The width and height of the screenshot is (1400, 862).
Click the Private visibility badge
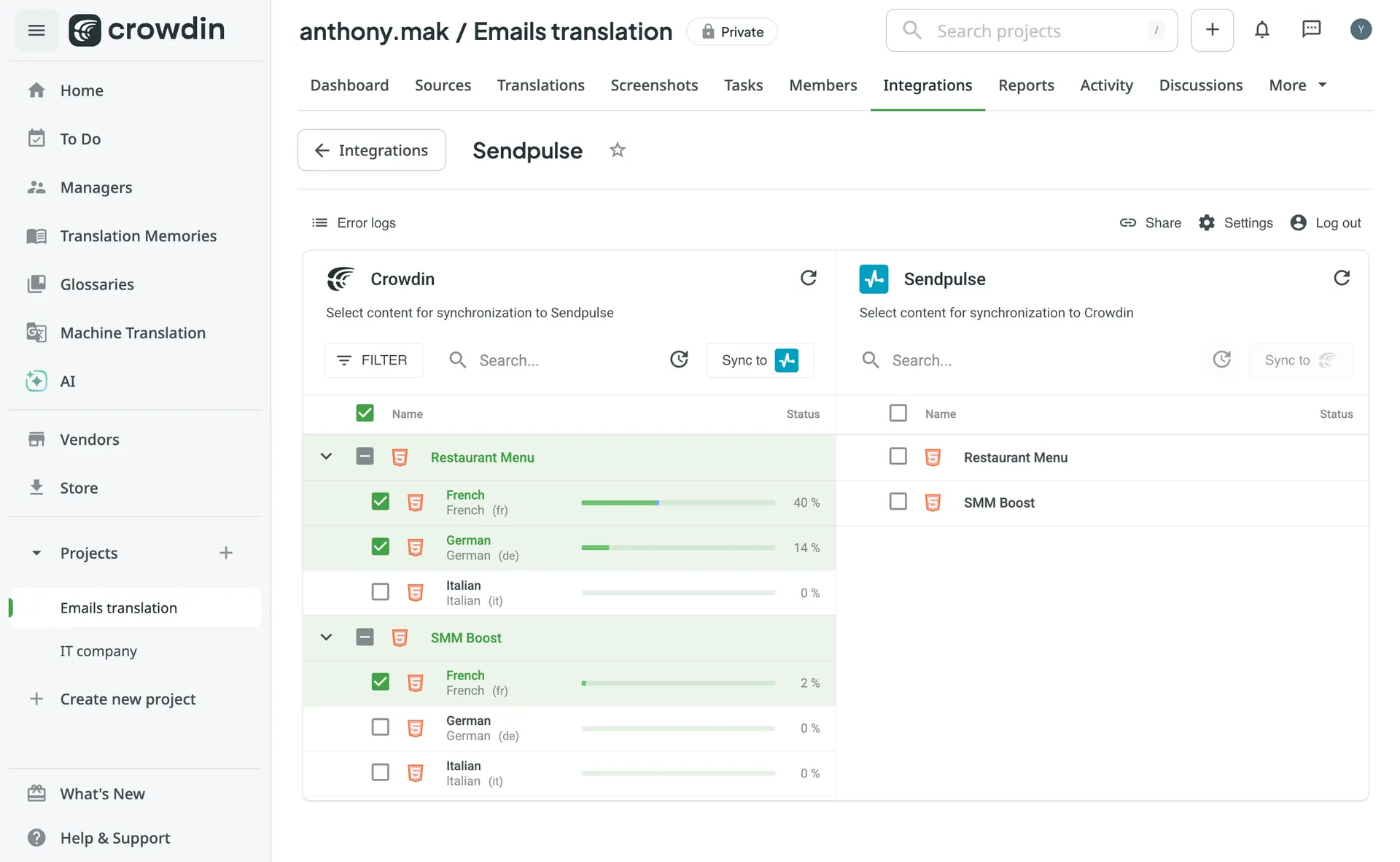tap(732, 31)
